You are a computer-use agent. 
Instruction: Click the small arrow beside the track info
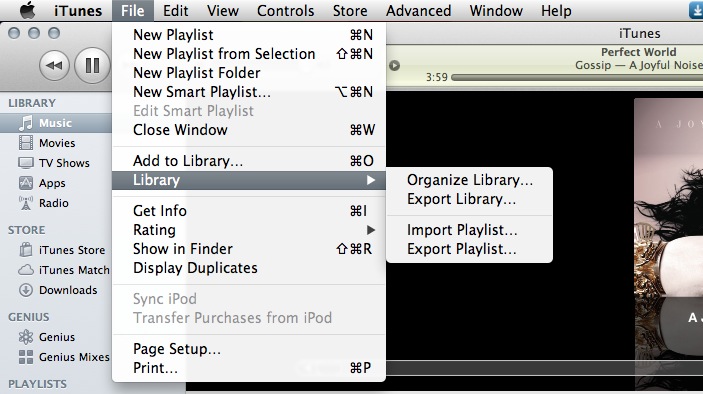coord(395,65)
